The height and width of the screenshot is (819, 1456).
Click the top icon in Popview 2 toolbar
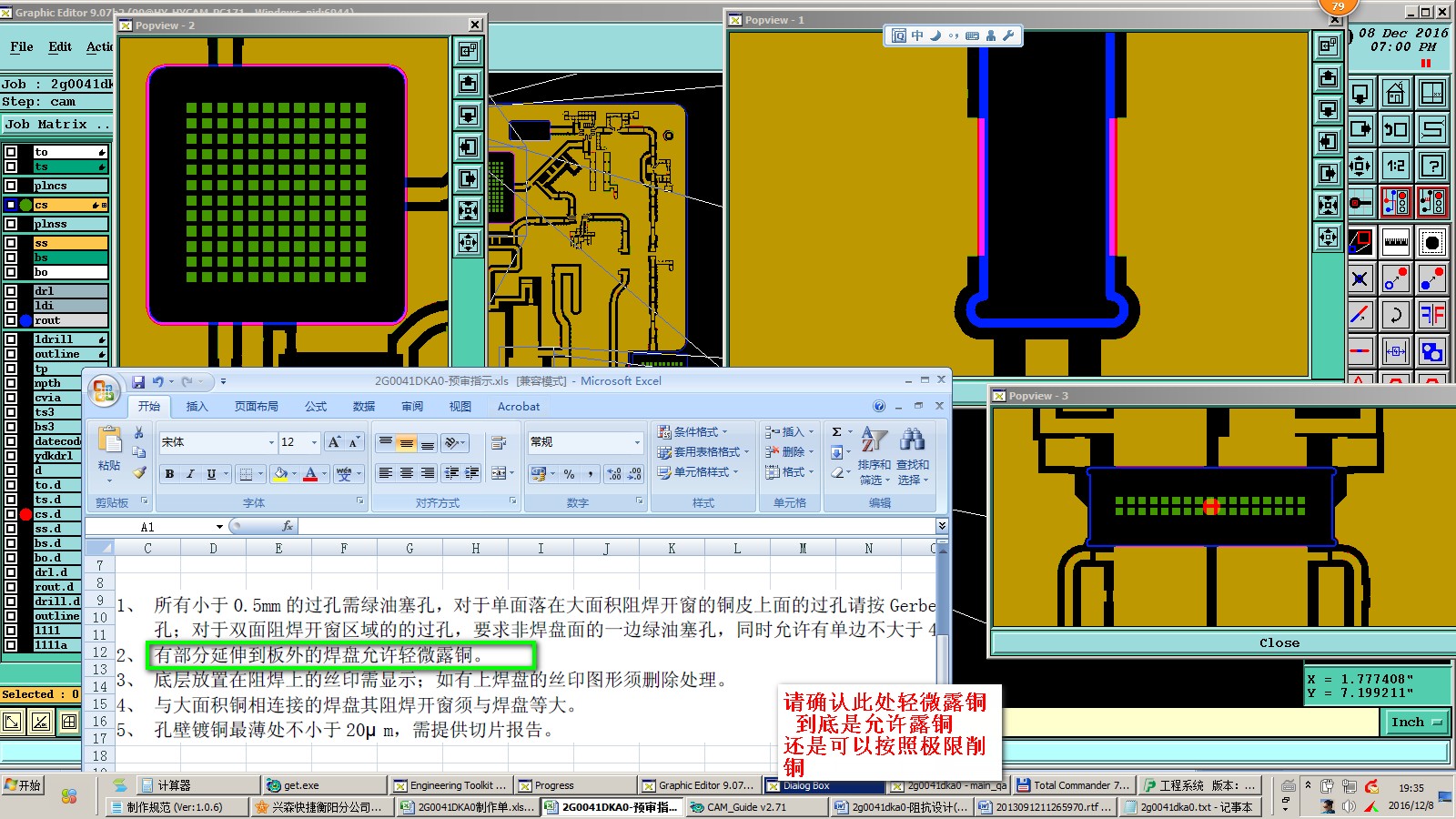469,51
